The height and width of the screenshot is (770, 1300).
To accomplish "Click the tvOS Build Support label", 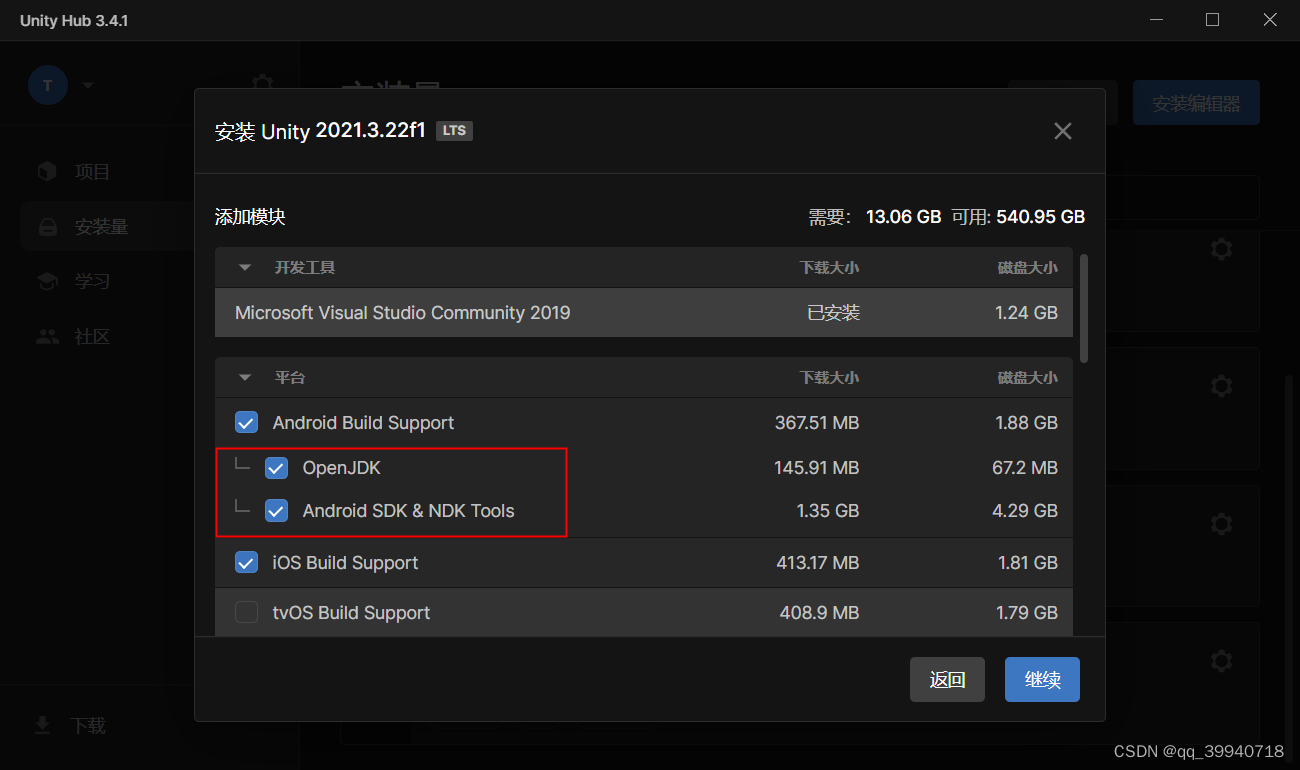I will [x=352, y=613].
